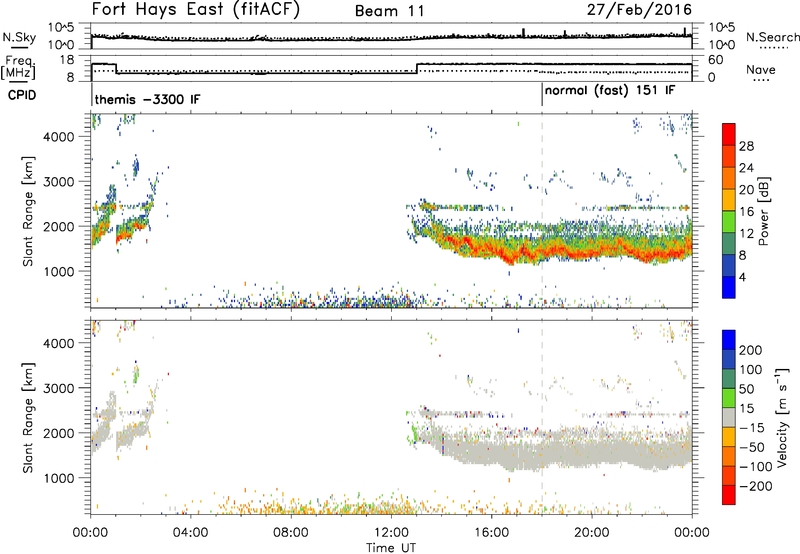Click the red segment of Power colorbar above 28
Viewport: 800px width, 554px height.
pos(729,135)
